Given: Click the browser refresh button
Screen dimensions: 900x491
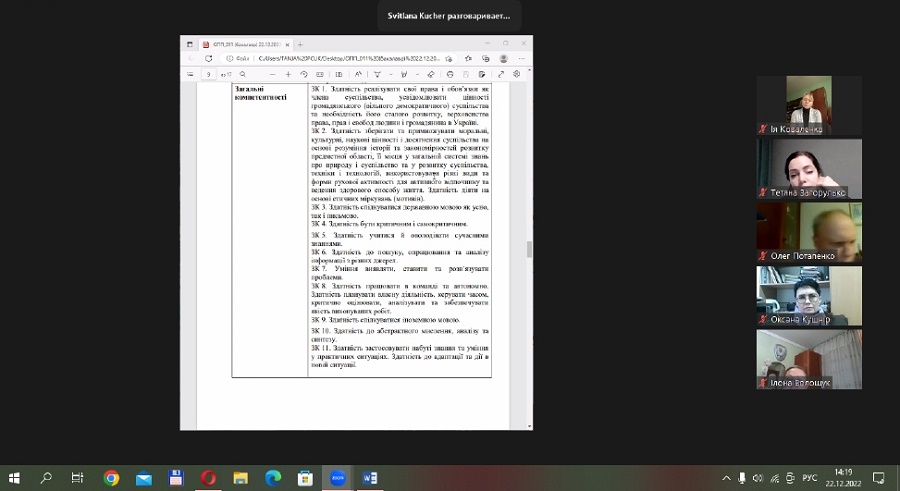Looking at the screenshot, I should click(x=208, y=58).
